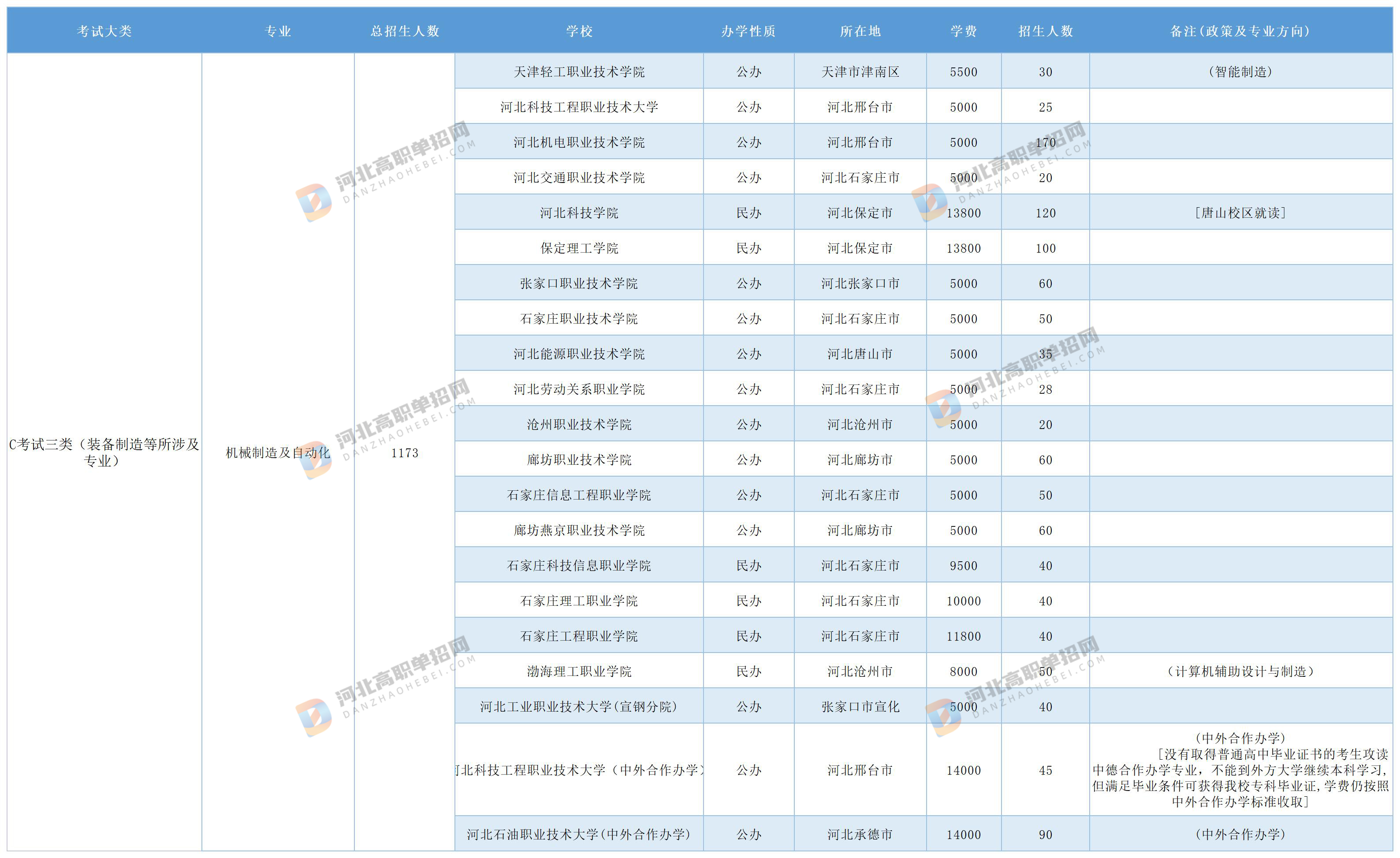
Task: Click 河北能源职业技术学院 school name
Action: click(x=579, y=354)
